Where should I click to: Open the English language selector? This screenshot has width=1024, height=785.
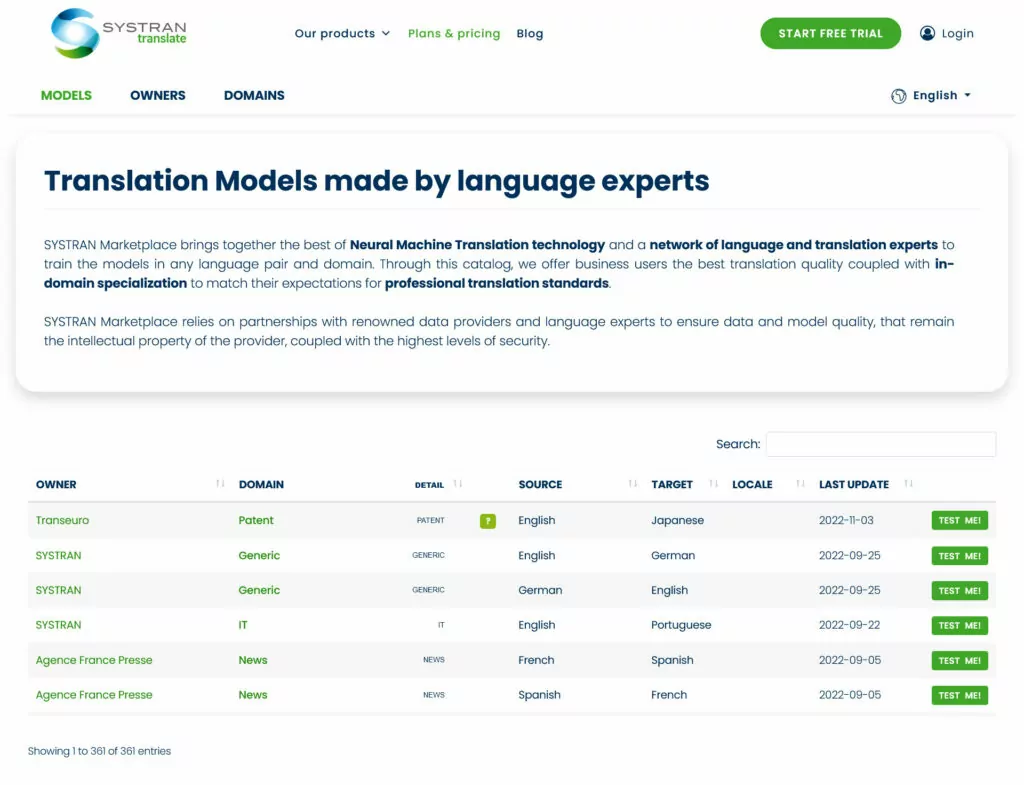click(932, 96)
